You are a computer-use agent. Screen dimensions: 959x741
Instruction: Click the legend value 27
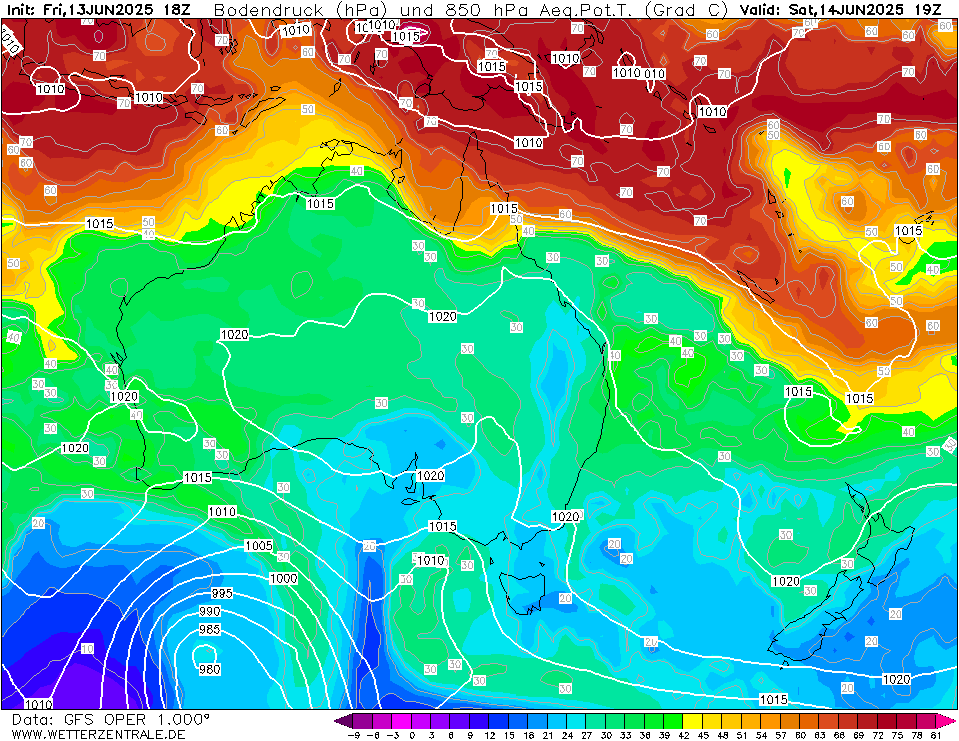pyautogui.click(x=586, y=735)
